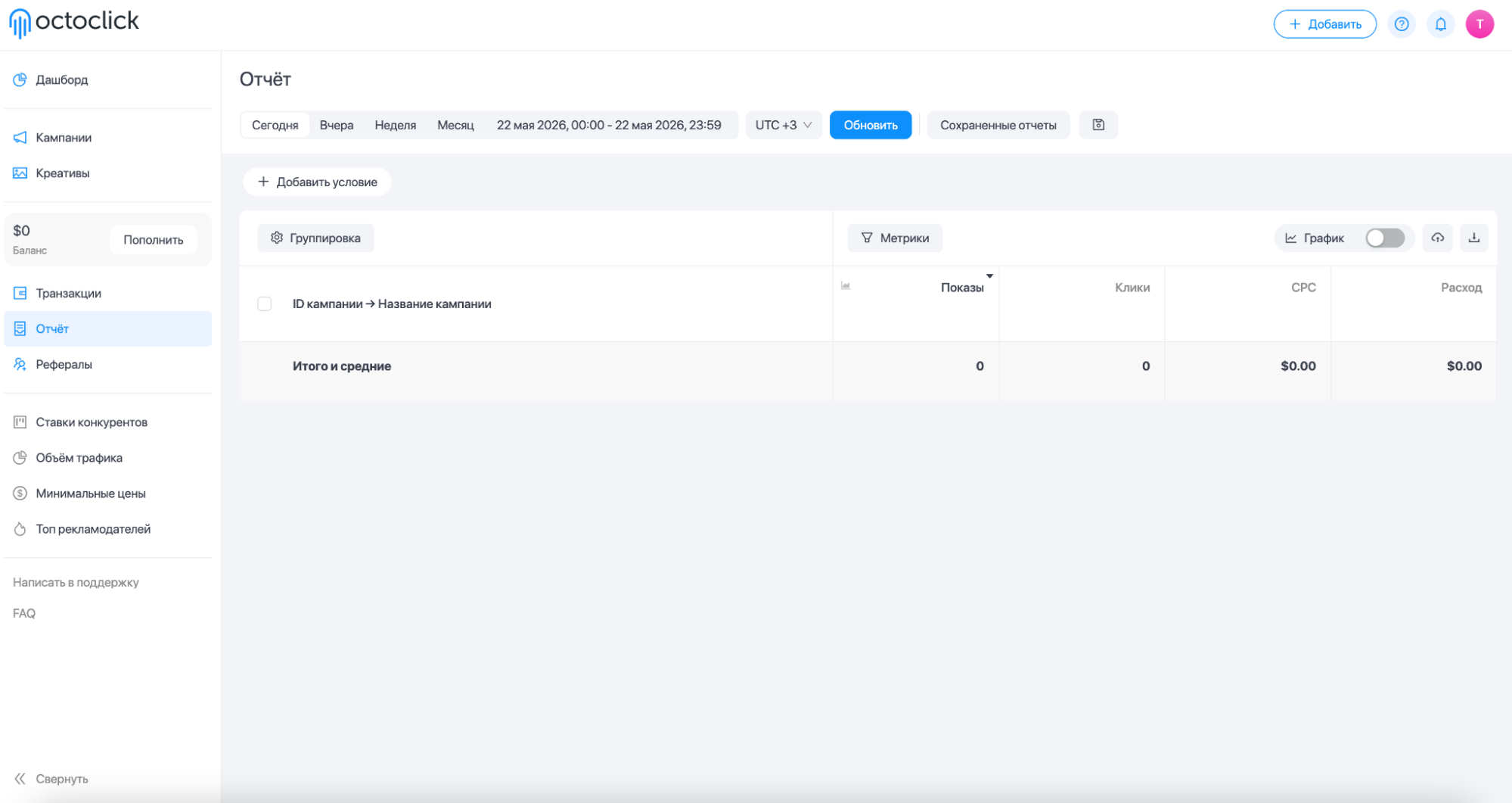The height and width of the screenshot is (803, 1512).
Task: Click Добавить условие to add a filter
Action: coord(317,182)
